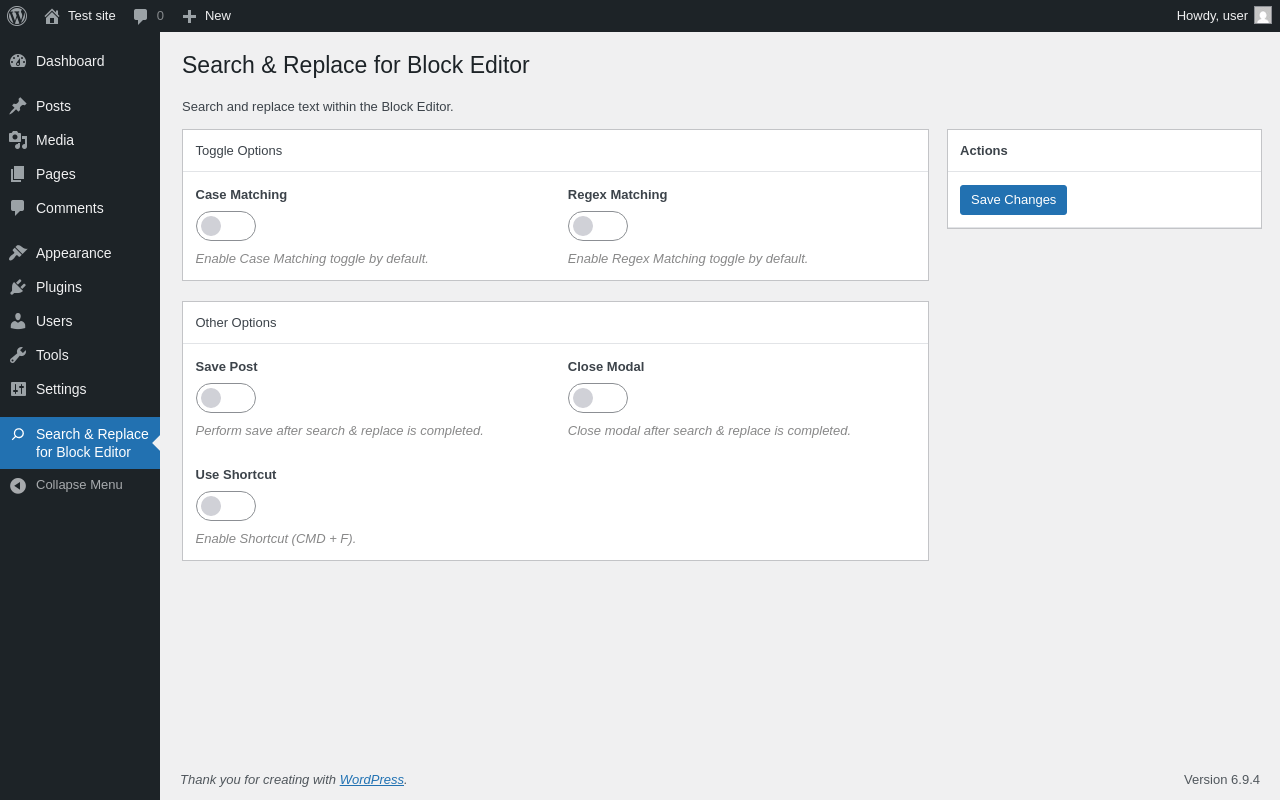This screenshot has height=800, width=1280.
Task: Open the Posts menu item
Action: coord(80,106)
